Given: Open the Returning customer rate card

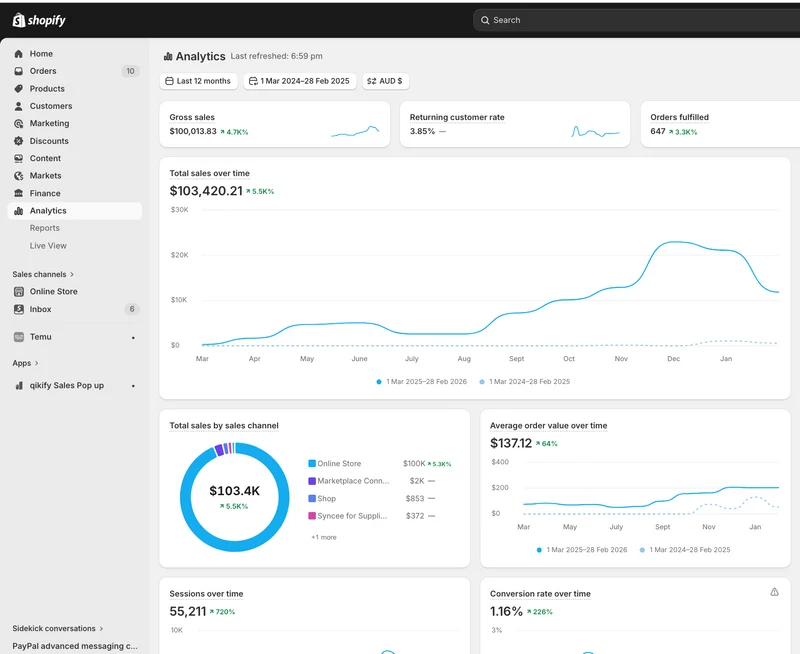Looking at the screenshot, I should [x=515, y=124].
